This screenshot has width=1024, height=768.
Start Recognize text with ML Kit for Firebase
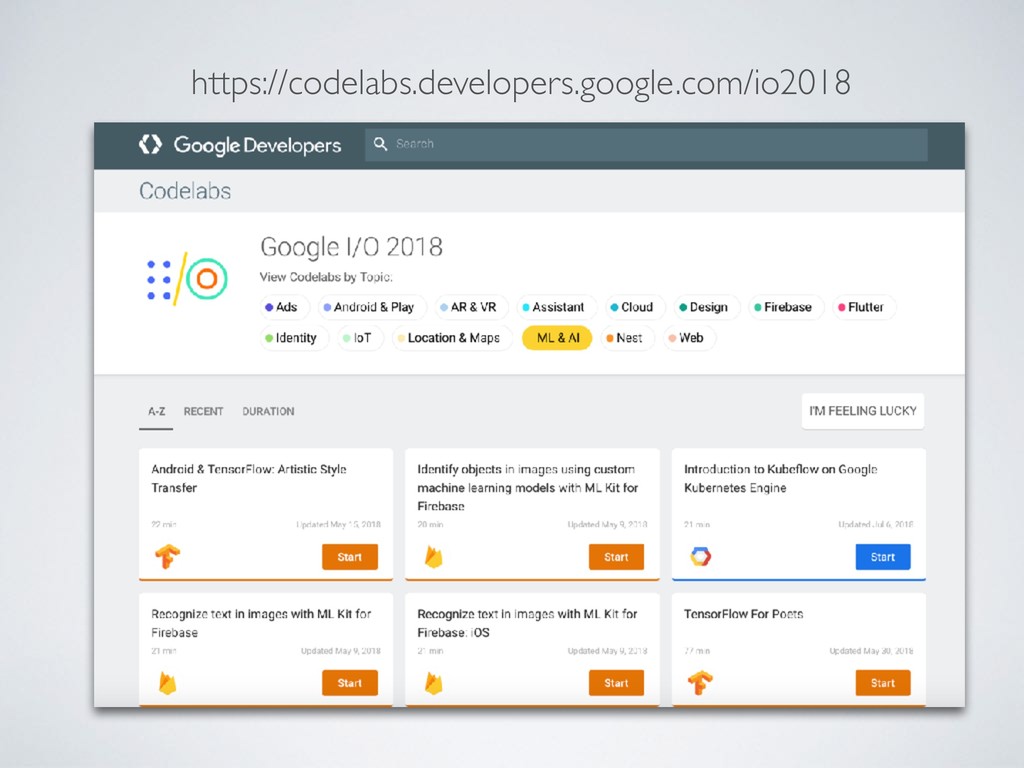(x=349, y=683)
